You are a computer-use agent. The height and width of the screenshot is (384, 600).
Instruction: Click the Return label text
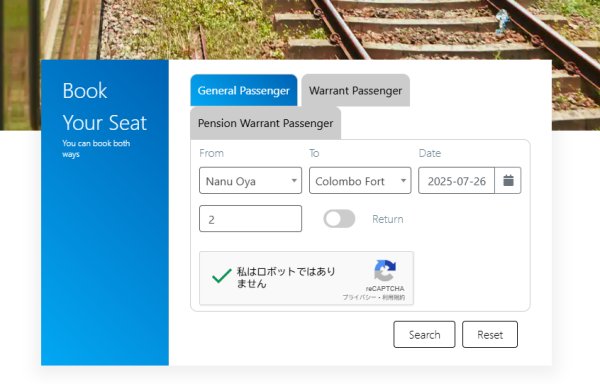click(x=388, y=219)
